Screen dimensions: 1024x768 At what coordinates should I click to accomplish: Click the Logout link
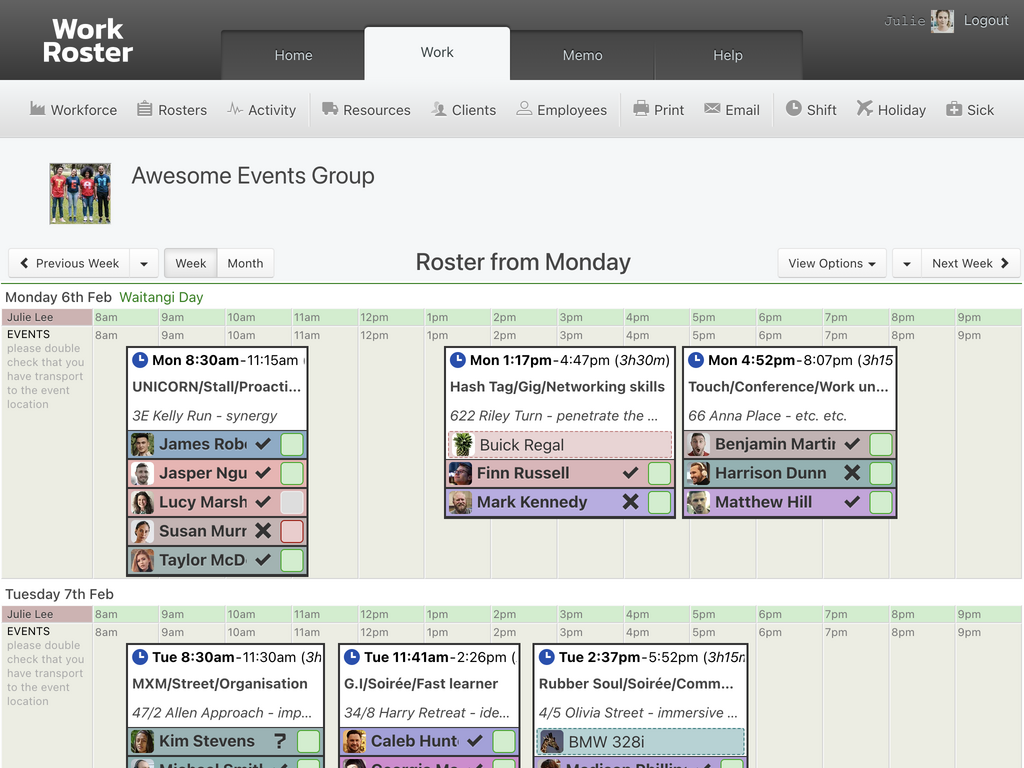click(x=986, y=20)
